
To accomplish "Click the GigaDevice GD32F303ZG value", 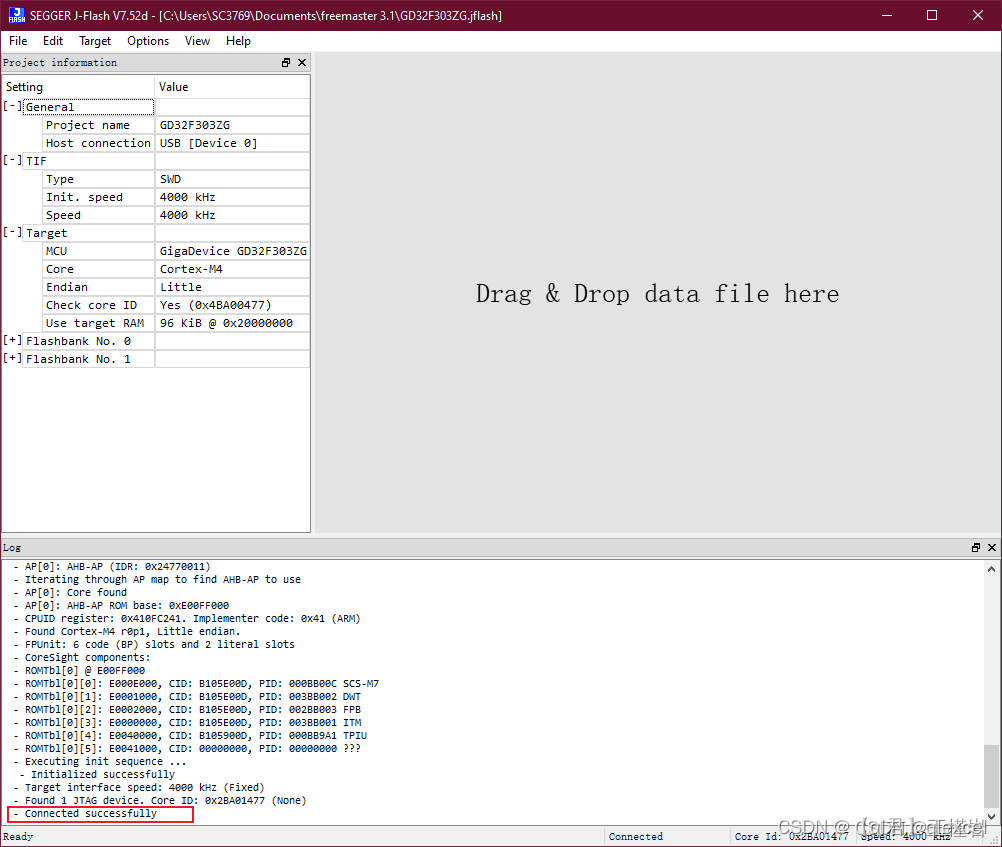I will click(x=233, y=251).
